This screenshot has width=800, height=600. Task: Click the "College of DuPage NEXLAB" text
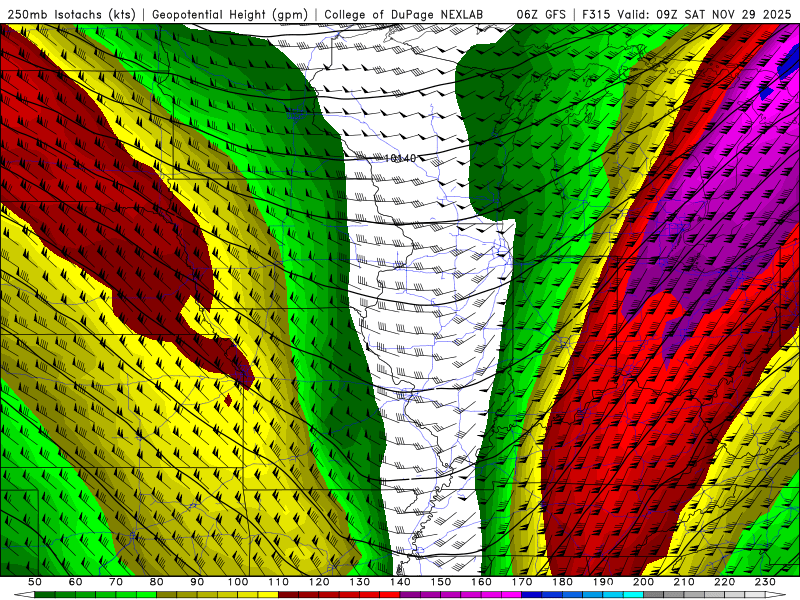pyautogui.click(x=404, y=15)
